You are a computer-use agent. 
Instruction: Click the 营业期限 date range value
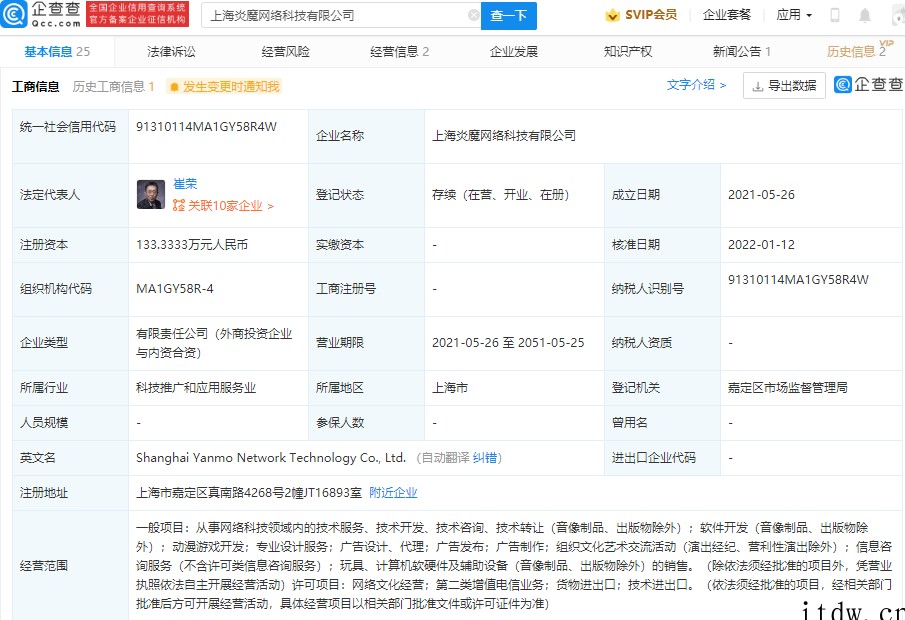coord(508,342)
